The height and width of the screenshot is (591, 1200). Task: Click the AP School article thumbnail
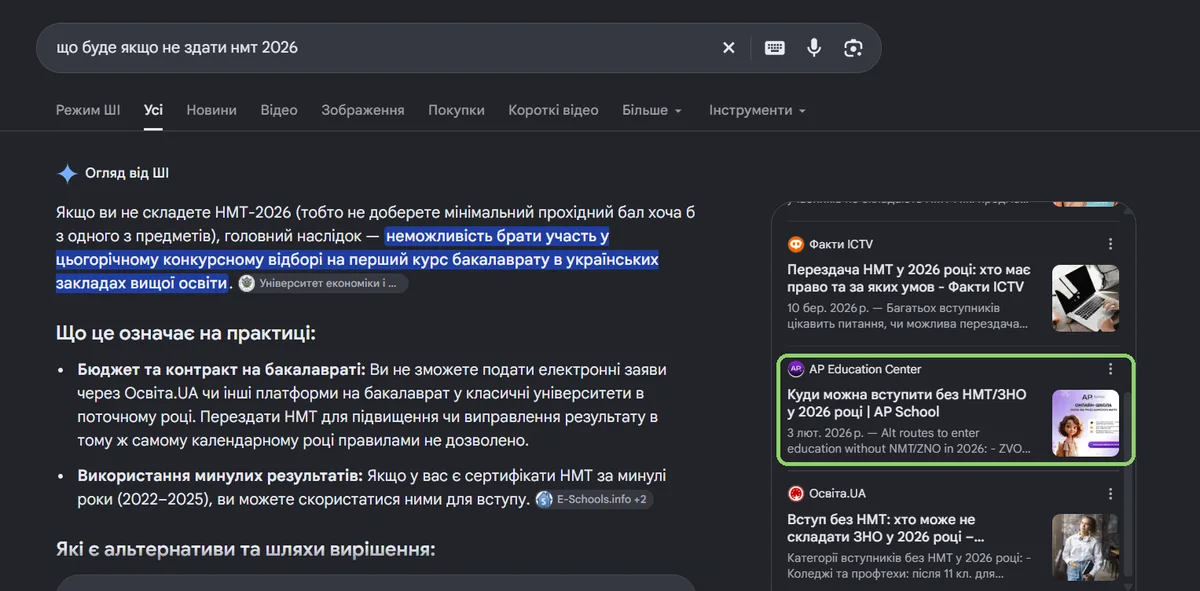pyautogui.click(x=1085, y=423)
